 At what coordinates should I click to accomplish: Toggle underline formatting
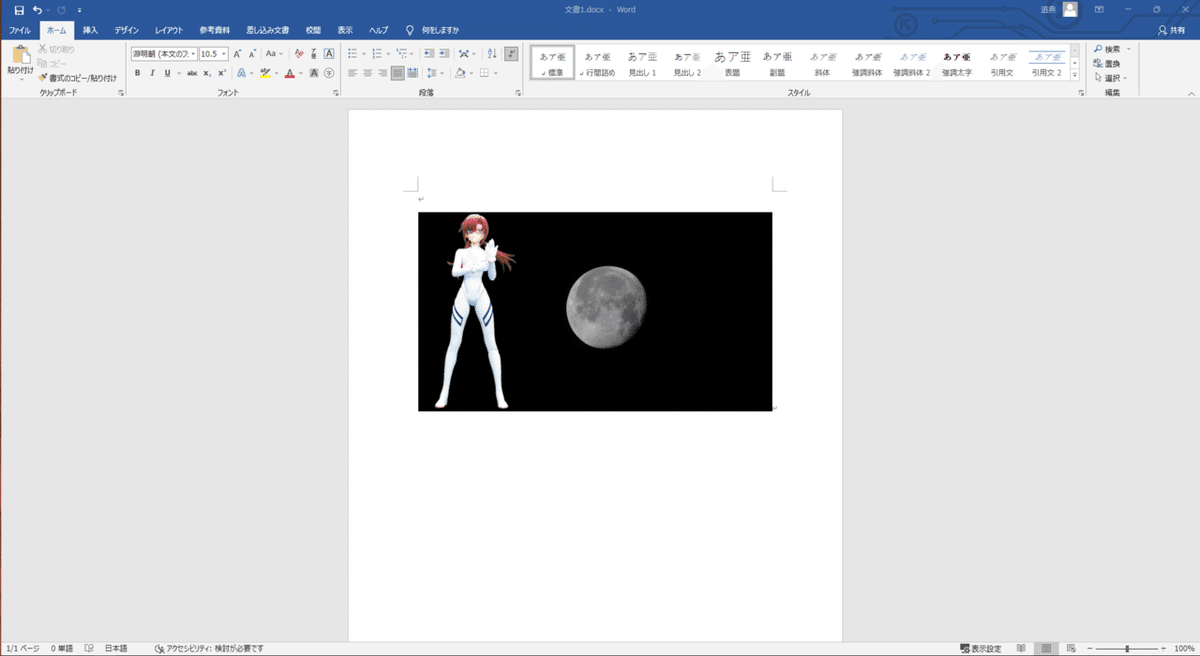click(x=166, y=73)
